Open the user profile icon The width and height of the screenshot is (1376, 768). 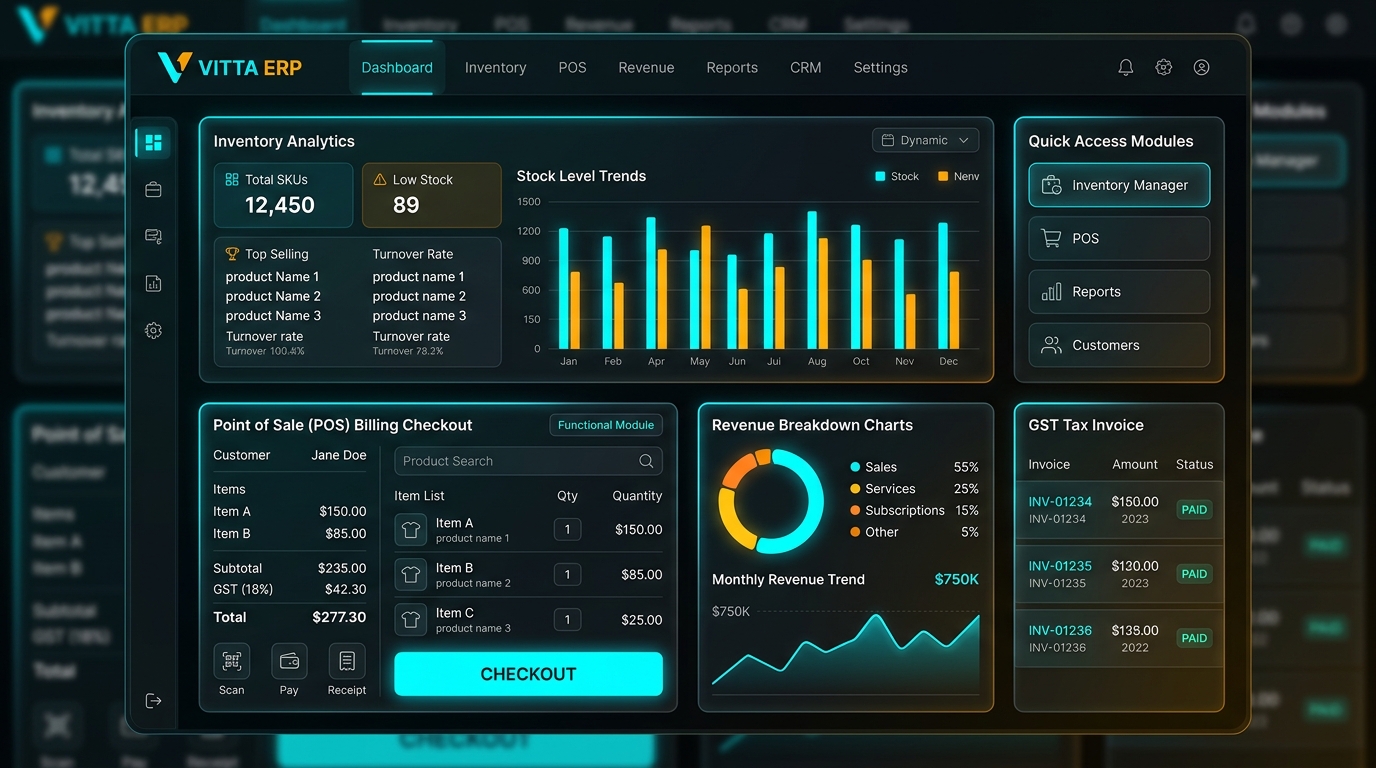point(1202,67)
